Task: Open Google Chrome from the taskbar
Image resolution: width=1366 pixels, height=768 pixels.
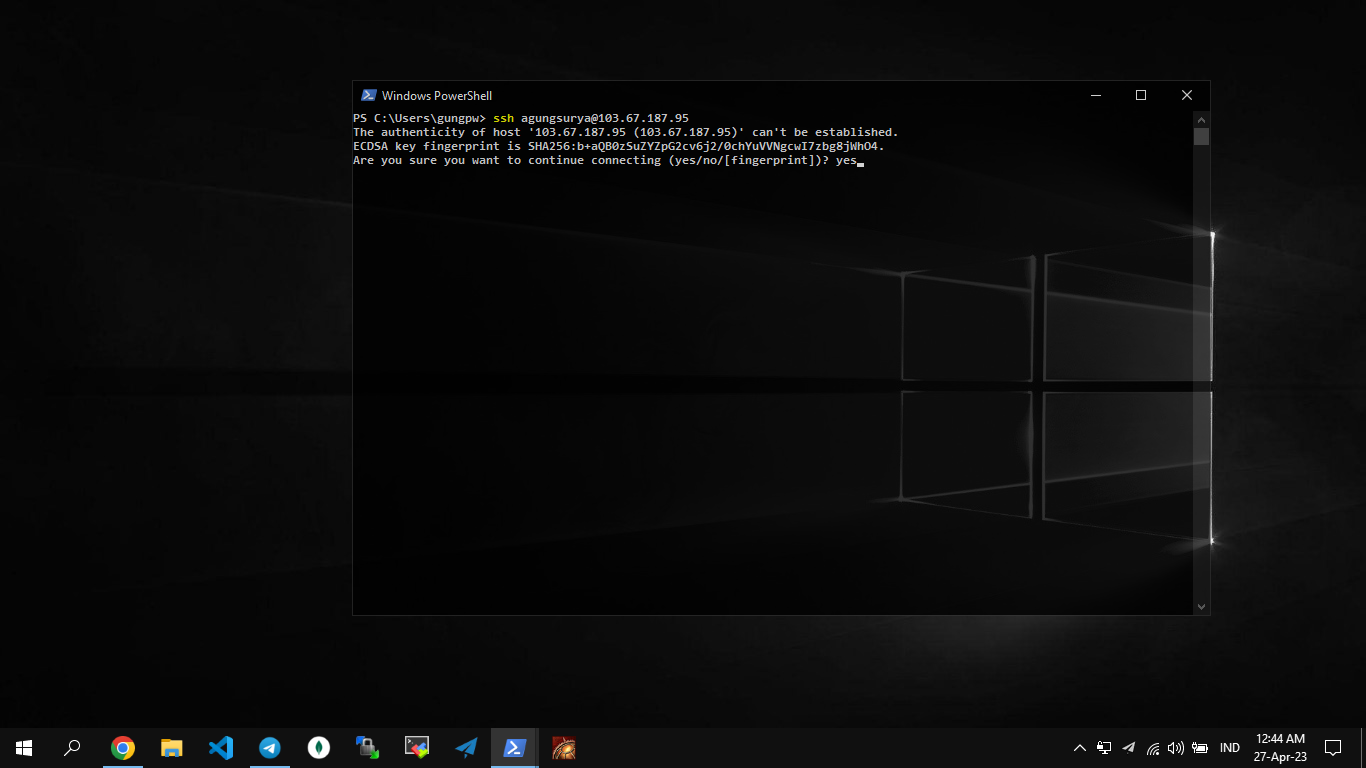Action: point(123,747)
